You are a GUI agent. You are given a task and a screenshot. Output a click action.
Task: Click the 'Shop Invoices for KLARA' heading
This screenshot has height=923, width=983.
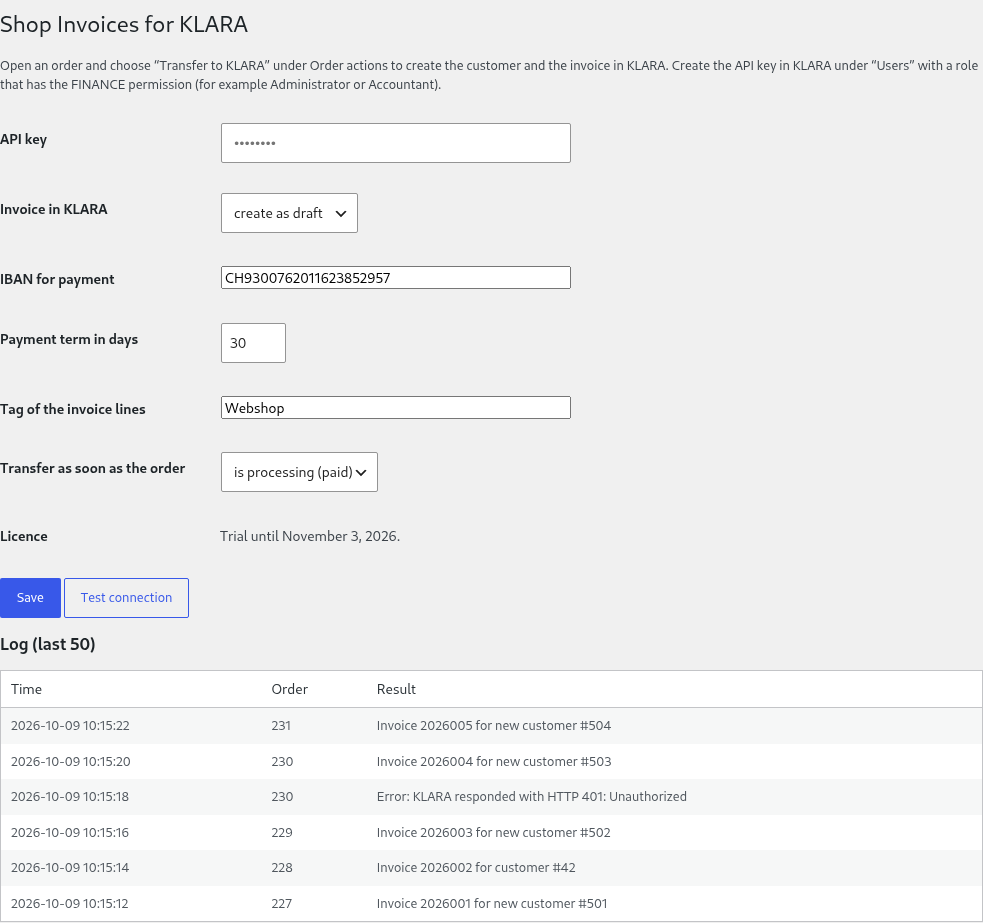pos(124,24)
